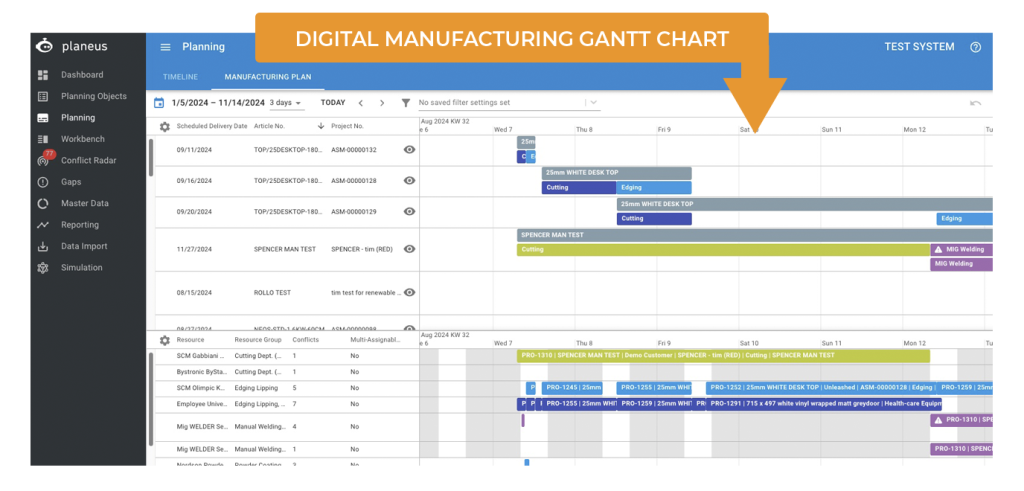1024x491 pixels.
Task: Sort by Article No. arrow
Action: [321, 126]
